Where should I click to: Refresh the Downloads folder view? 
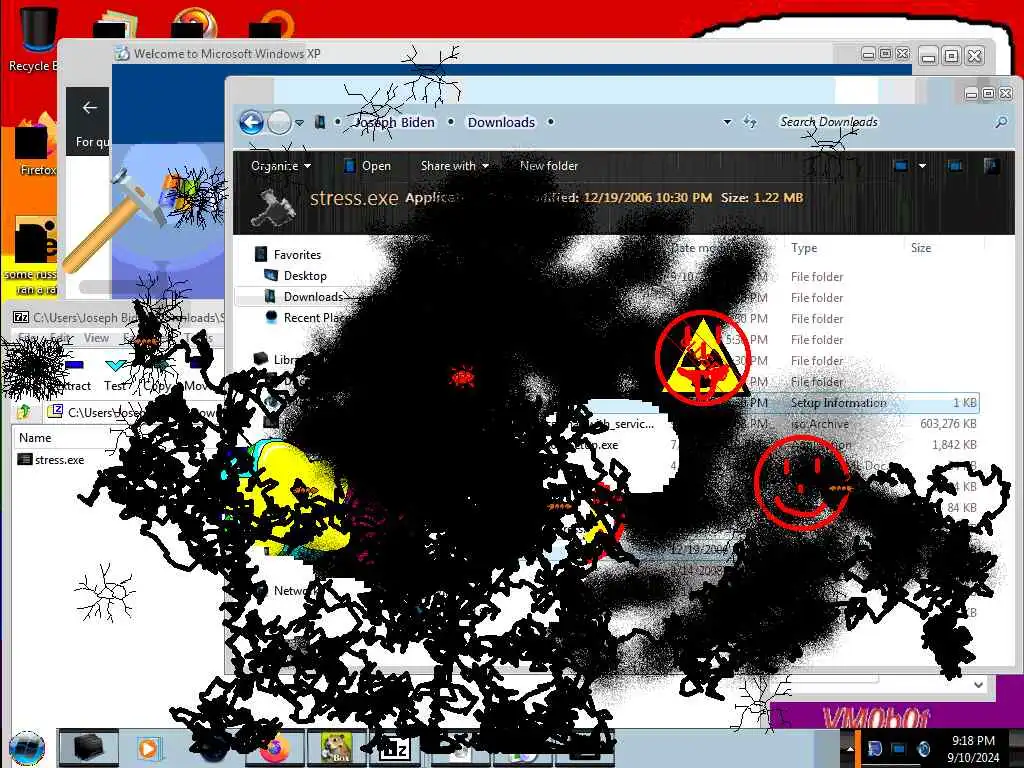point(750,122)
